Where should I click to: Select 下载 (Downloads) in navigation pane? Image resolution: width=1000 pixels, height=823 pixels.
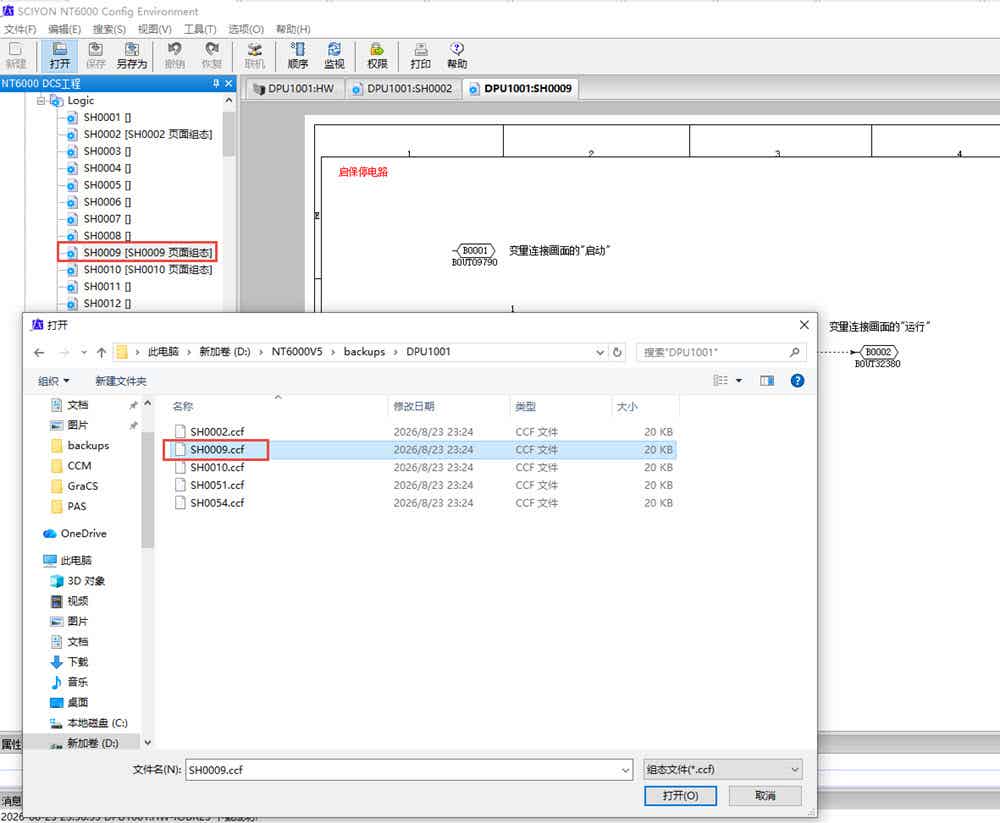[x=69, y=662]
